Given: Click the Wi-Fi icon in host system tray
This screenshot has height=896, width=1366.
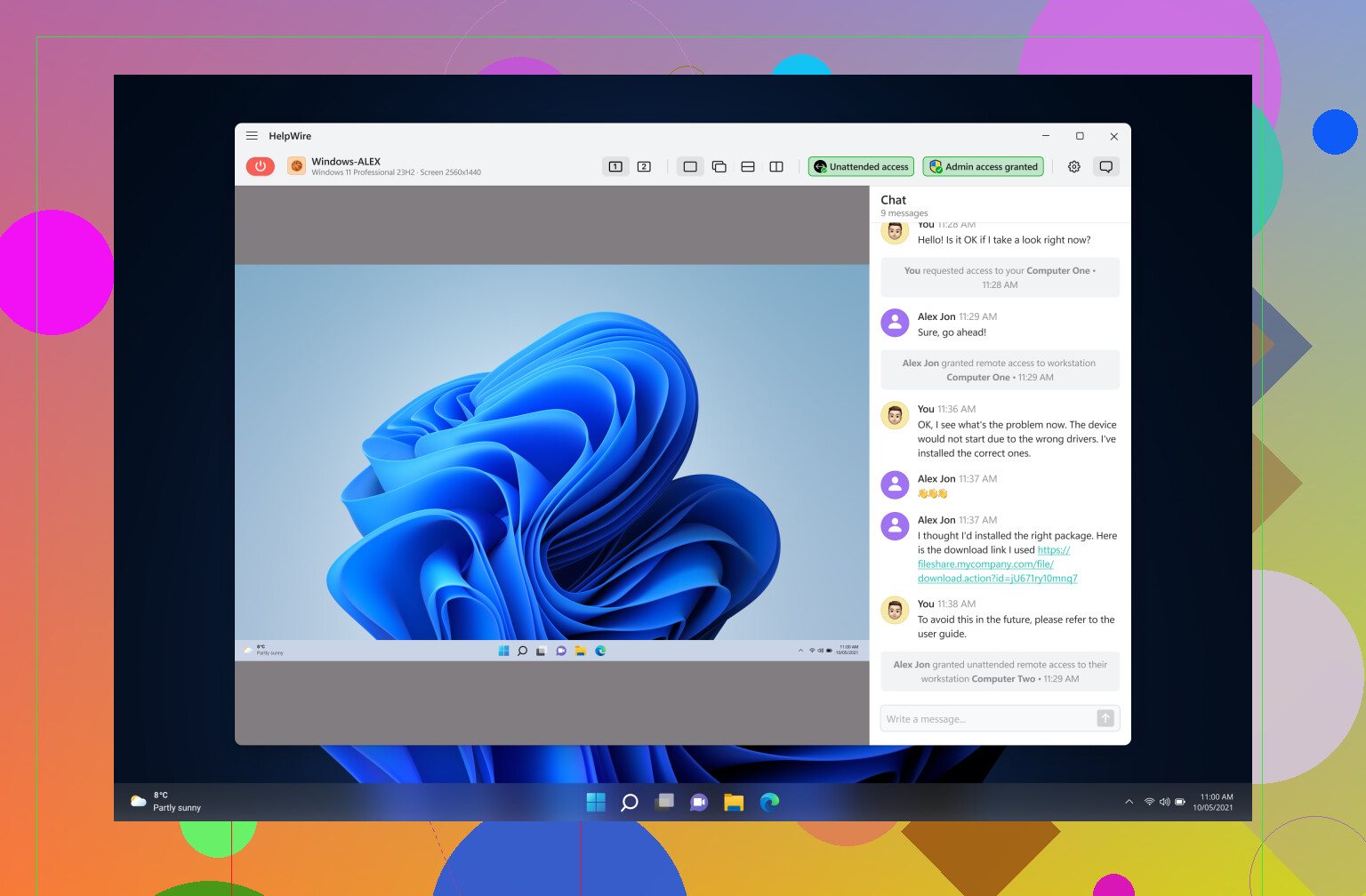Looking at the screenshot, I should (x=1149, y=802).
